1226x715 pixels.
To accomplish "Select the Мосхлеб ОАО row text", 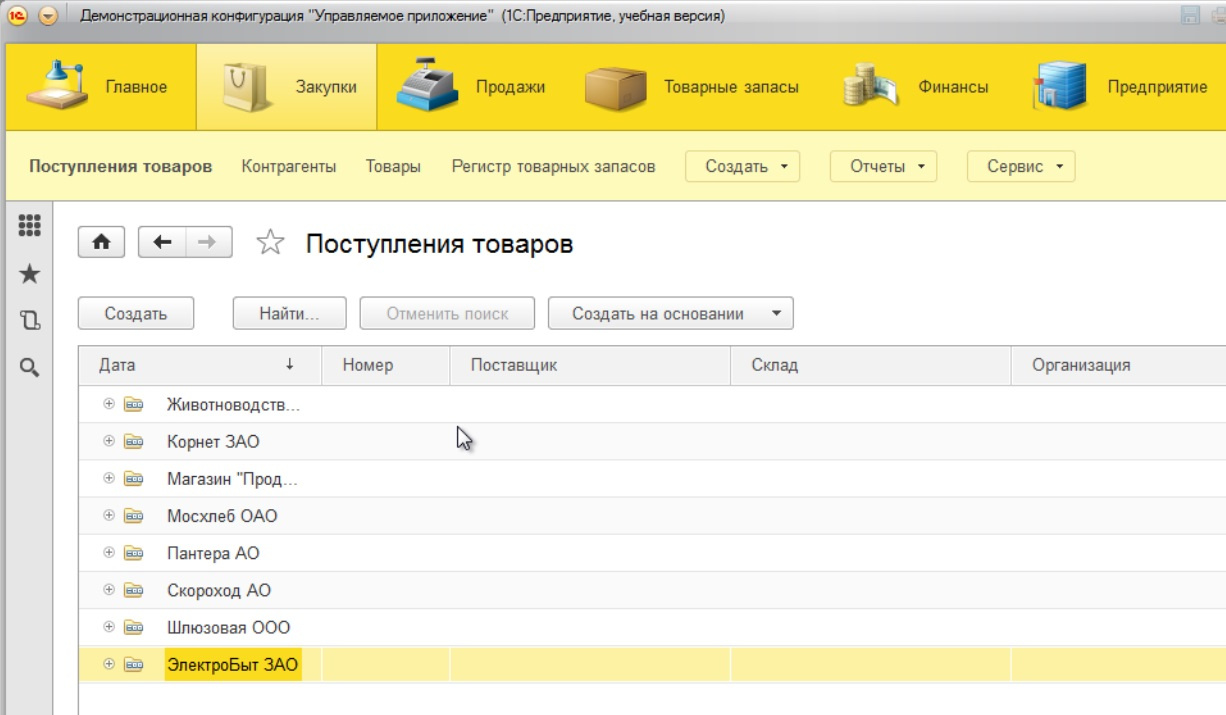I will tap(222, 516).
